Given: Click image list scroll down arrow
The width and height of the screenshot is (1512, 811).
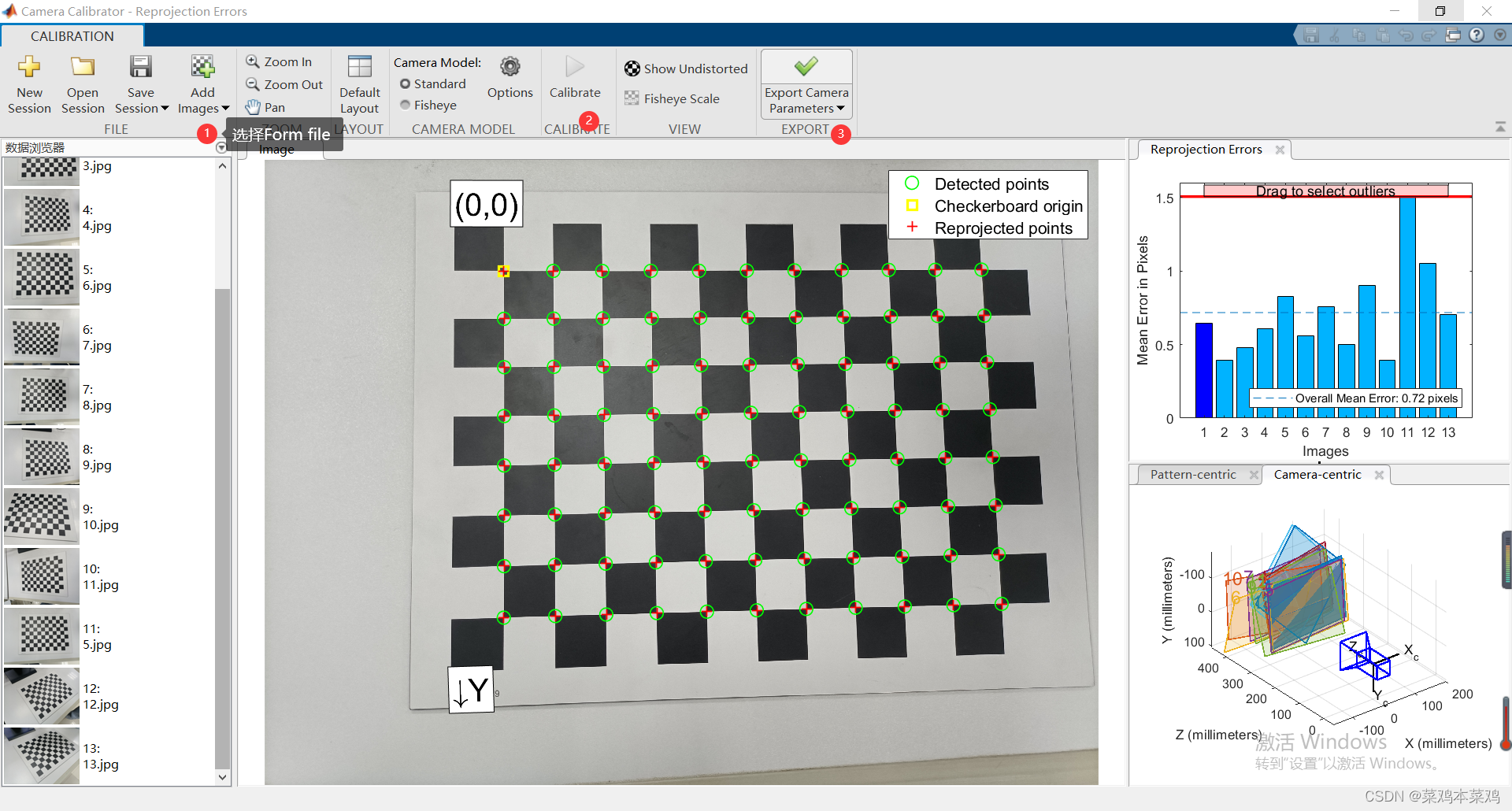Looking at the screenshot, I should tap(222, 777).
